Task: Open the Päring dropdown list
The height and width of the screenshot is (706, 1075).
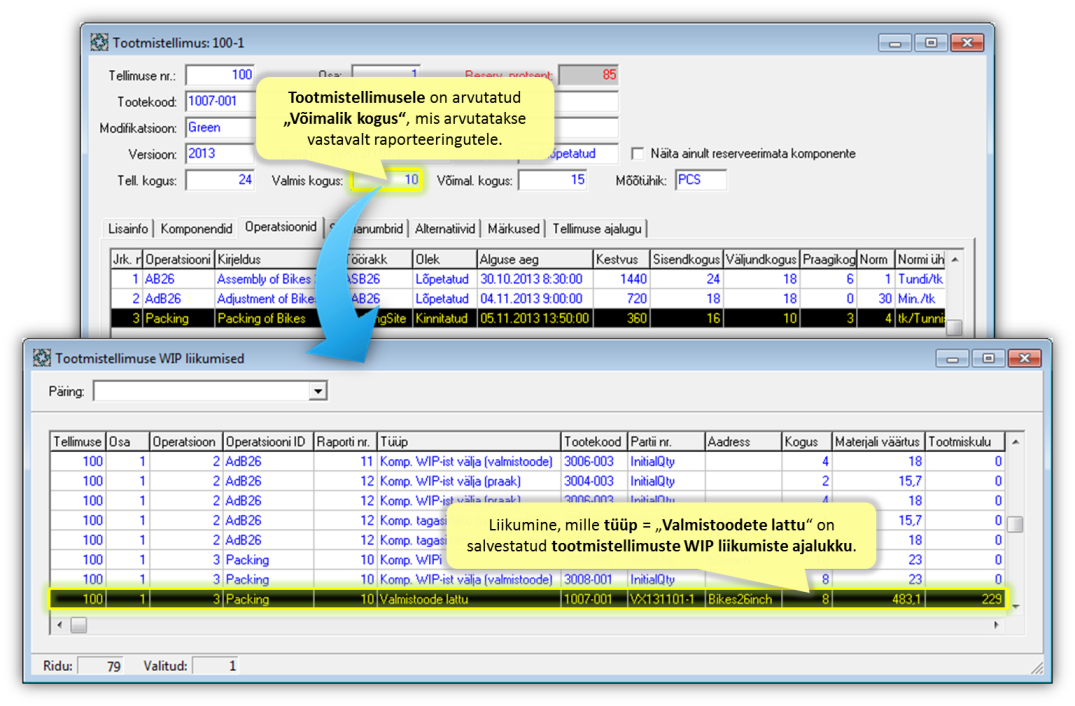Action: 317,391
